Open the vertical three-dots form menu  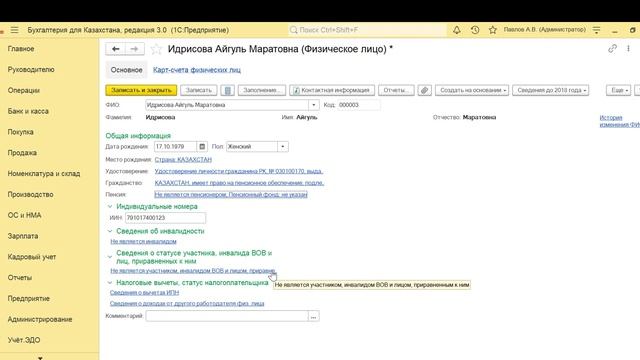coord(628,49)
